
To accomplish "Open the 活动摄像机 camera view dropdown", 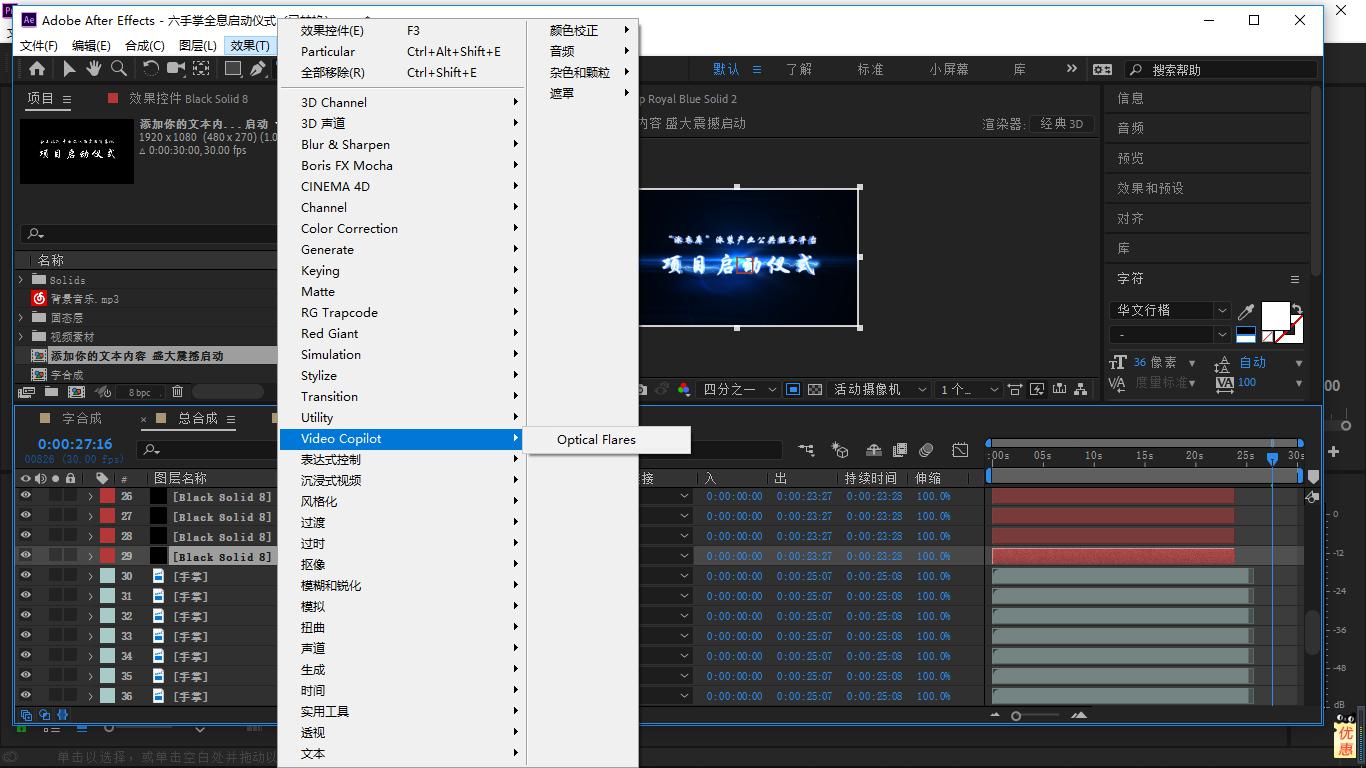I will [x=880, y=389].
